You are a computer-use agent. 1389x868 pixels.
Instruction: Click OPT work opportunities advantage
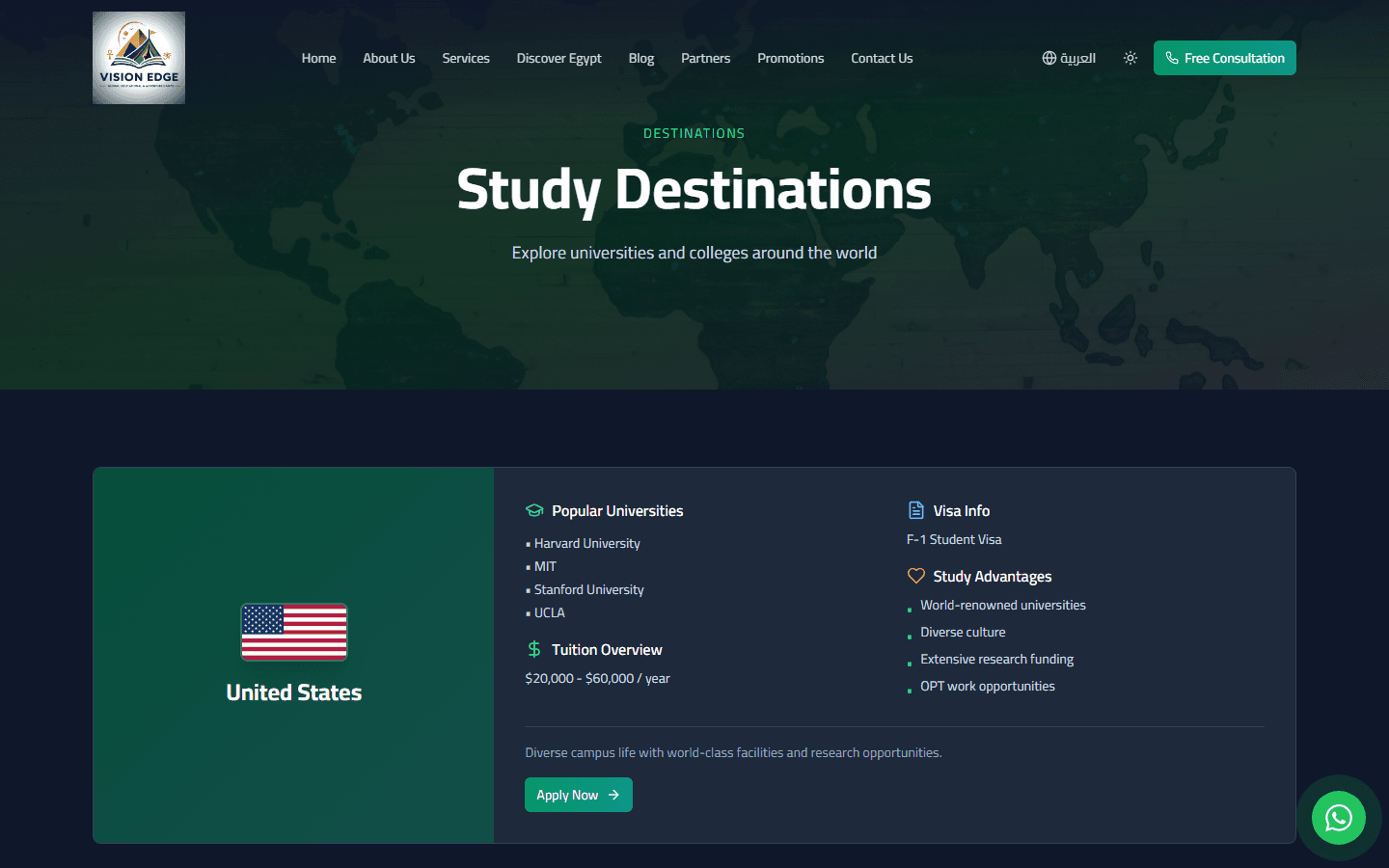pos(988,686)
